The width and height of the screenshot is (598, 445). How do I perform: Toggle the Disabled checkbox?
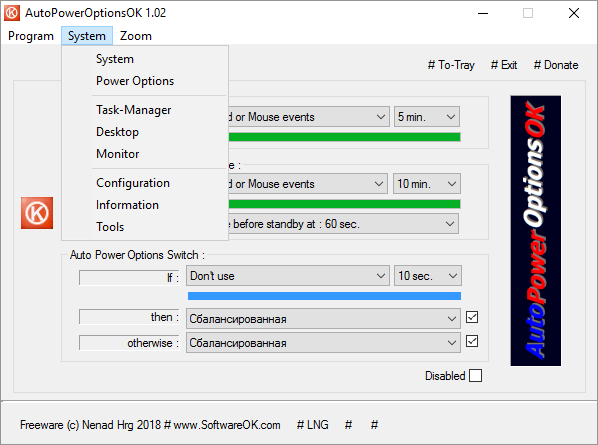pos(475,376)
